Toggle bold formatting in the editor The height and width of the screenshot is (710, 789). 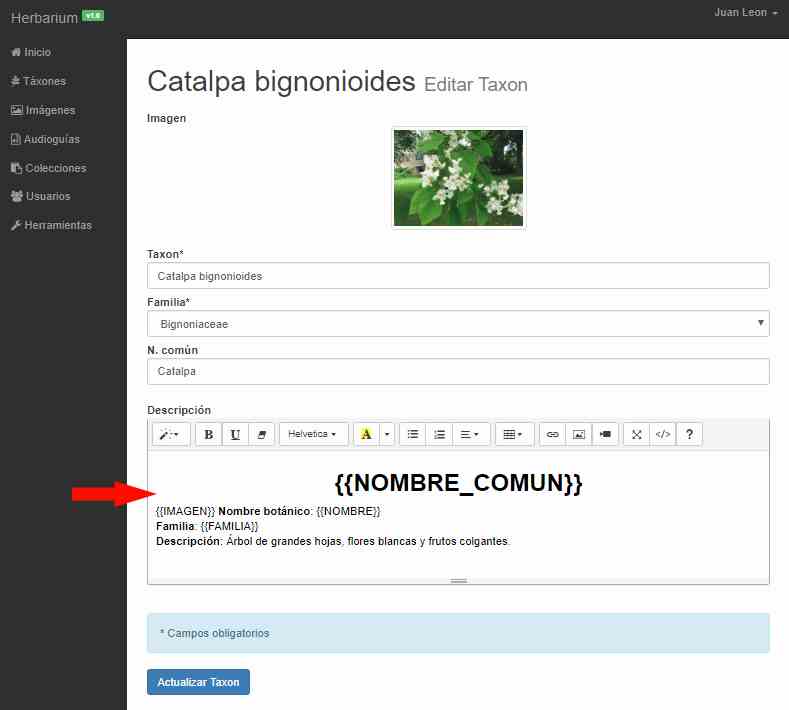(208, 434)
